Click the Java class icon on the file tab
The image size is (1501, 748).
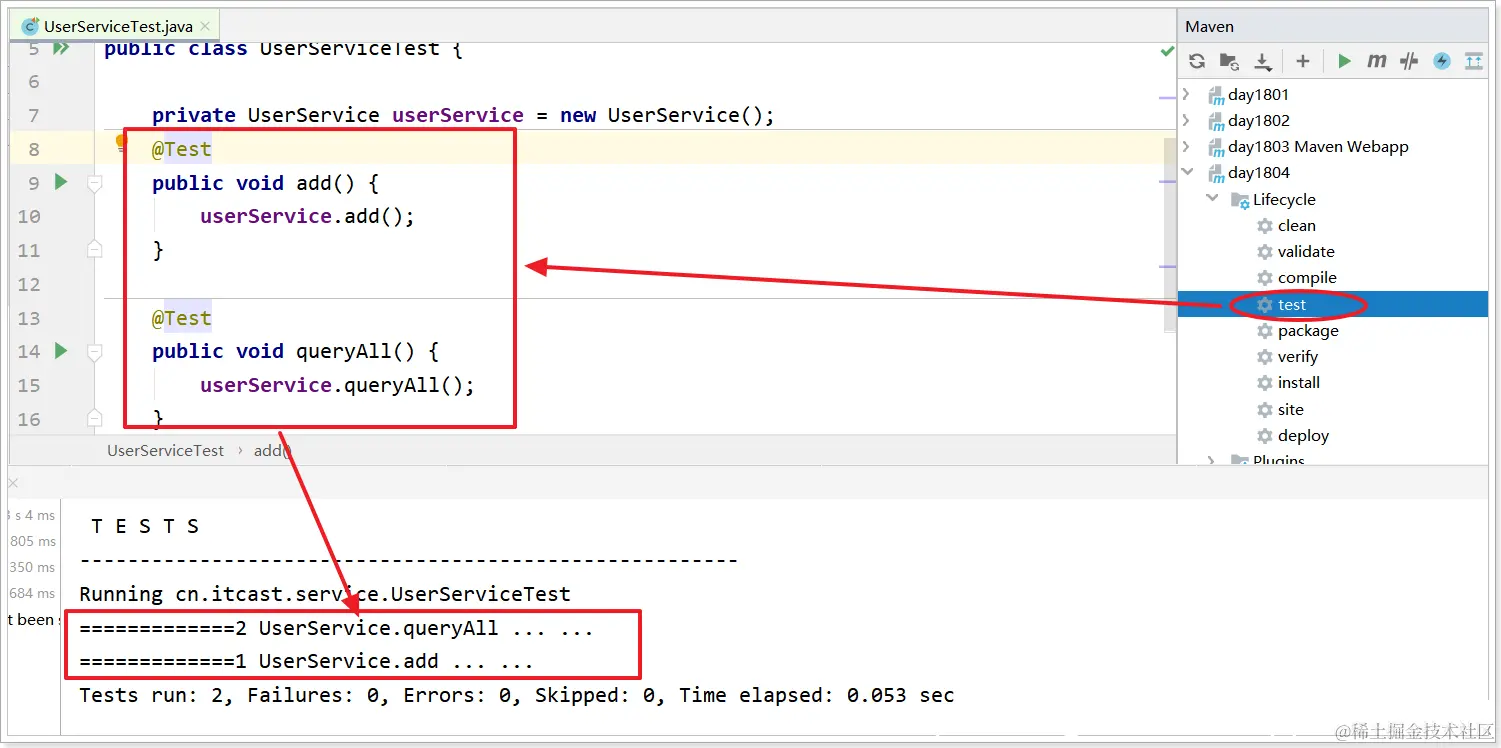pos(30,27)
